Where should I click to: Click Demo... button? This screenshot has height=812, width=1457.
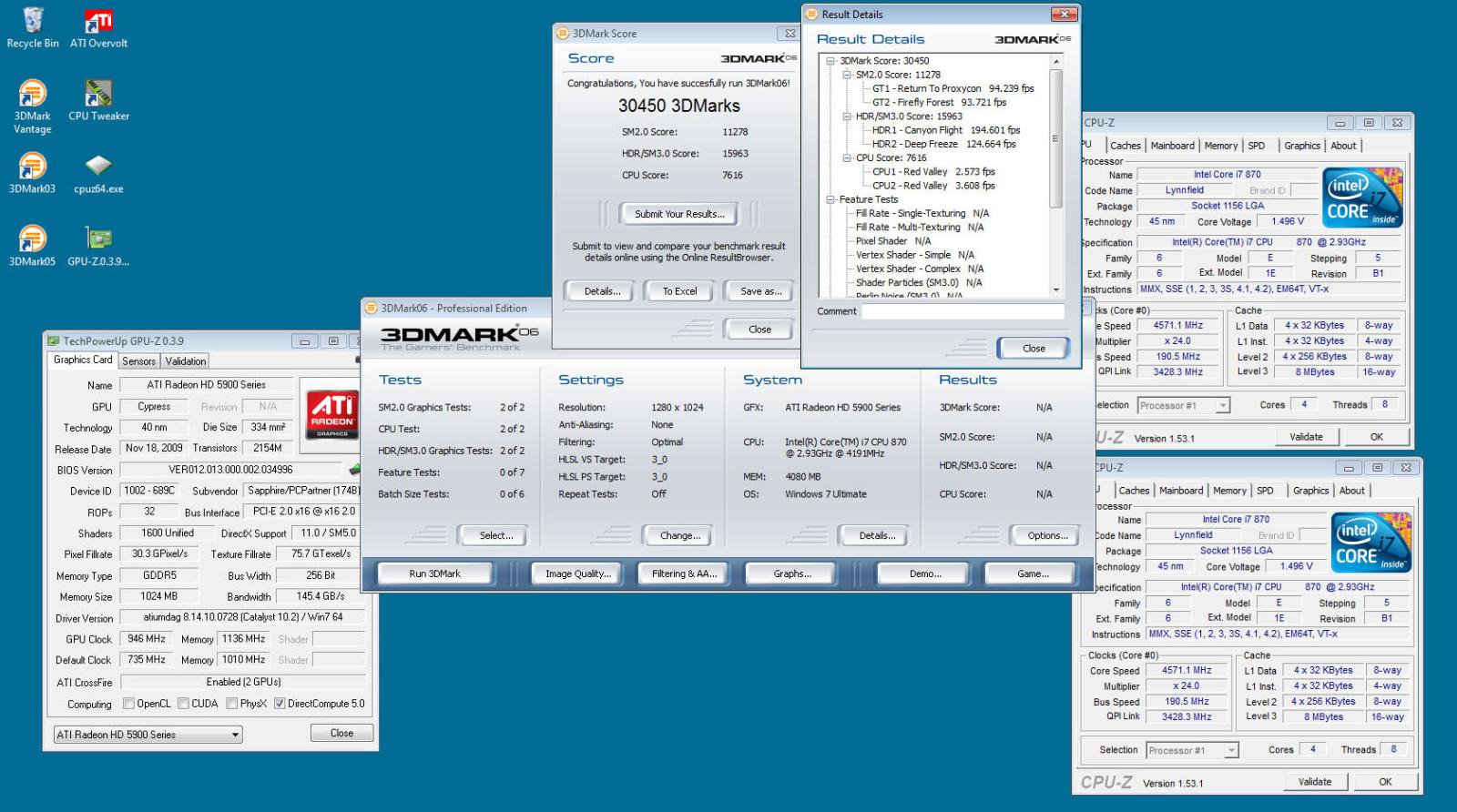925,573
